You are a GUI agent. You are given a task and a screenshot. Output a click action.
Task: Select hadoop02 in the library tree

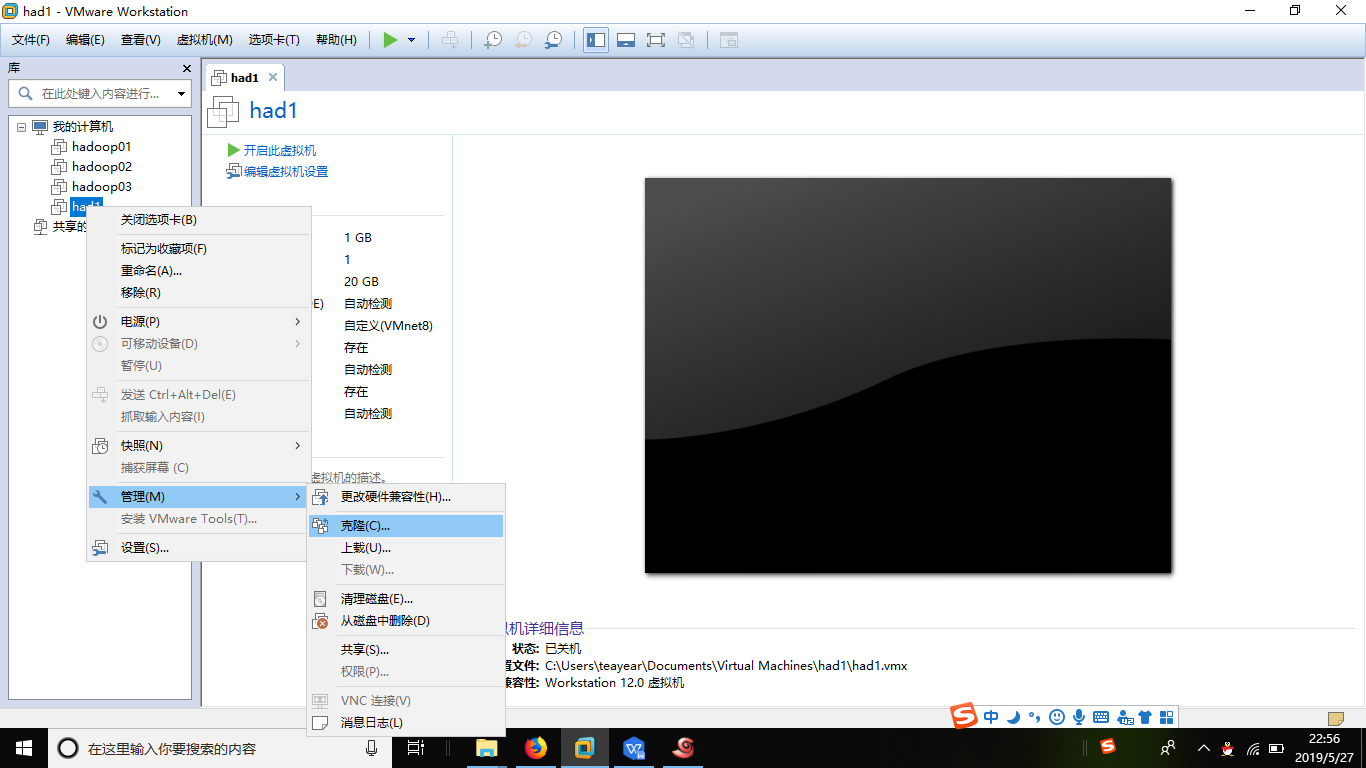[x=101, y=167]
